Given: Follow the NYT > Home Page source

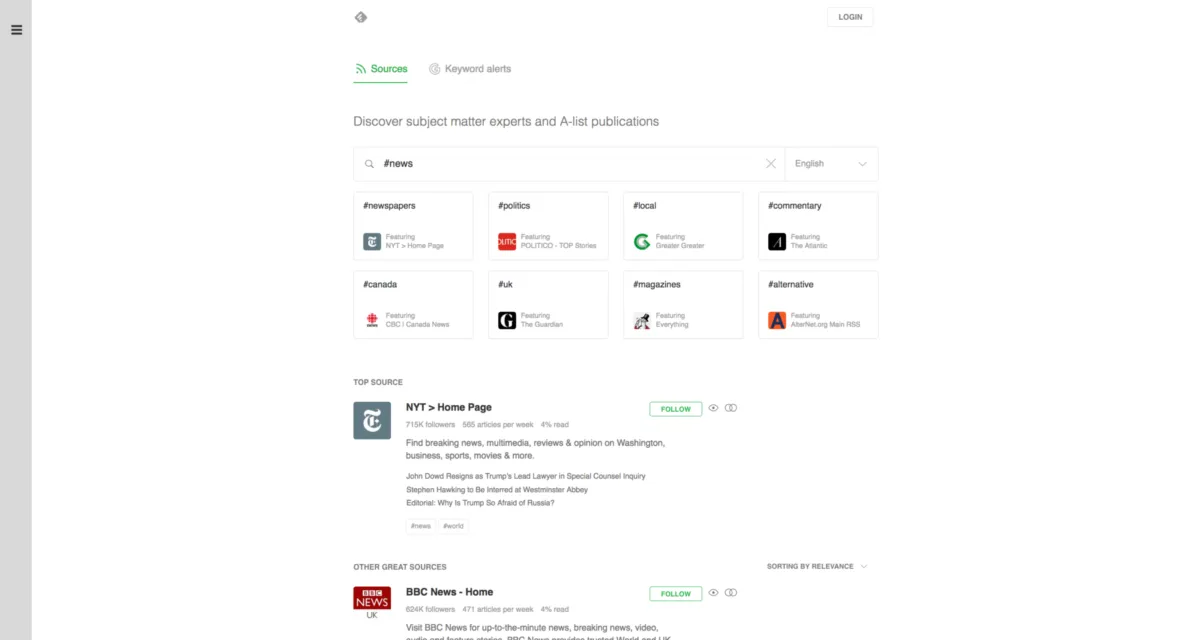Looking at the screenshot, I should pyautogui.click(x=675, y=409).
